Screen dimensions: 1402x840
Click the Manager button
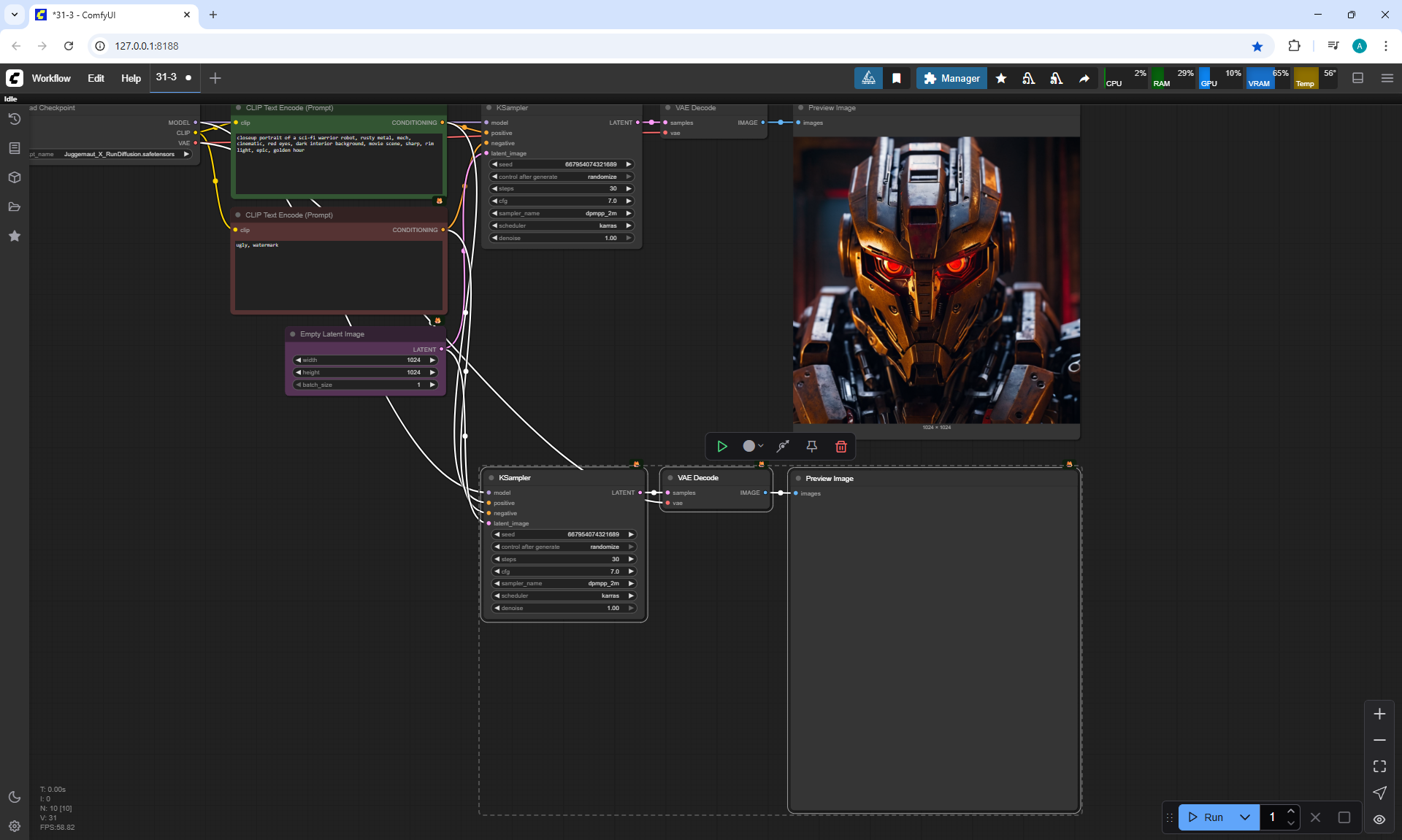tap(951, 78)
